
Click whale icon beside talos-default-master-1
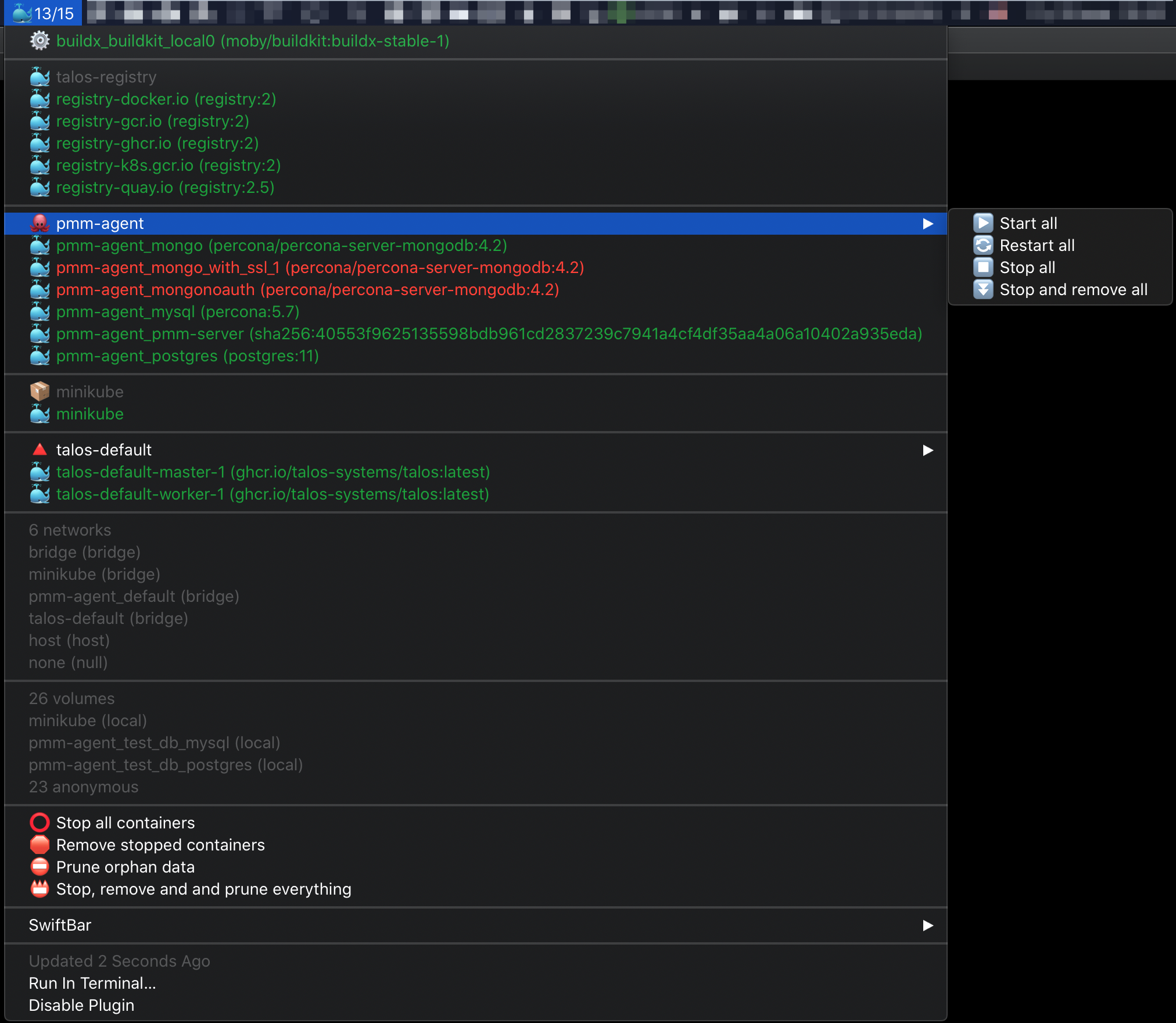tap(40, 472)
